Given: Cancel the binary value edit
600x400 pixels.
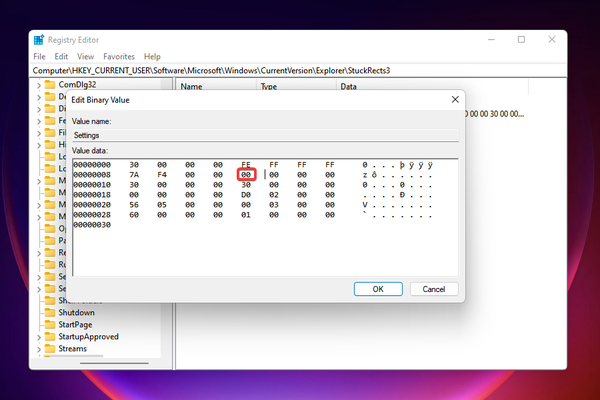Looking at the screenshot, I should (x=434, y=289).
